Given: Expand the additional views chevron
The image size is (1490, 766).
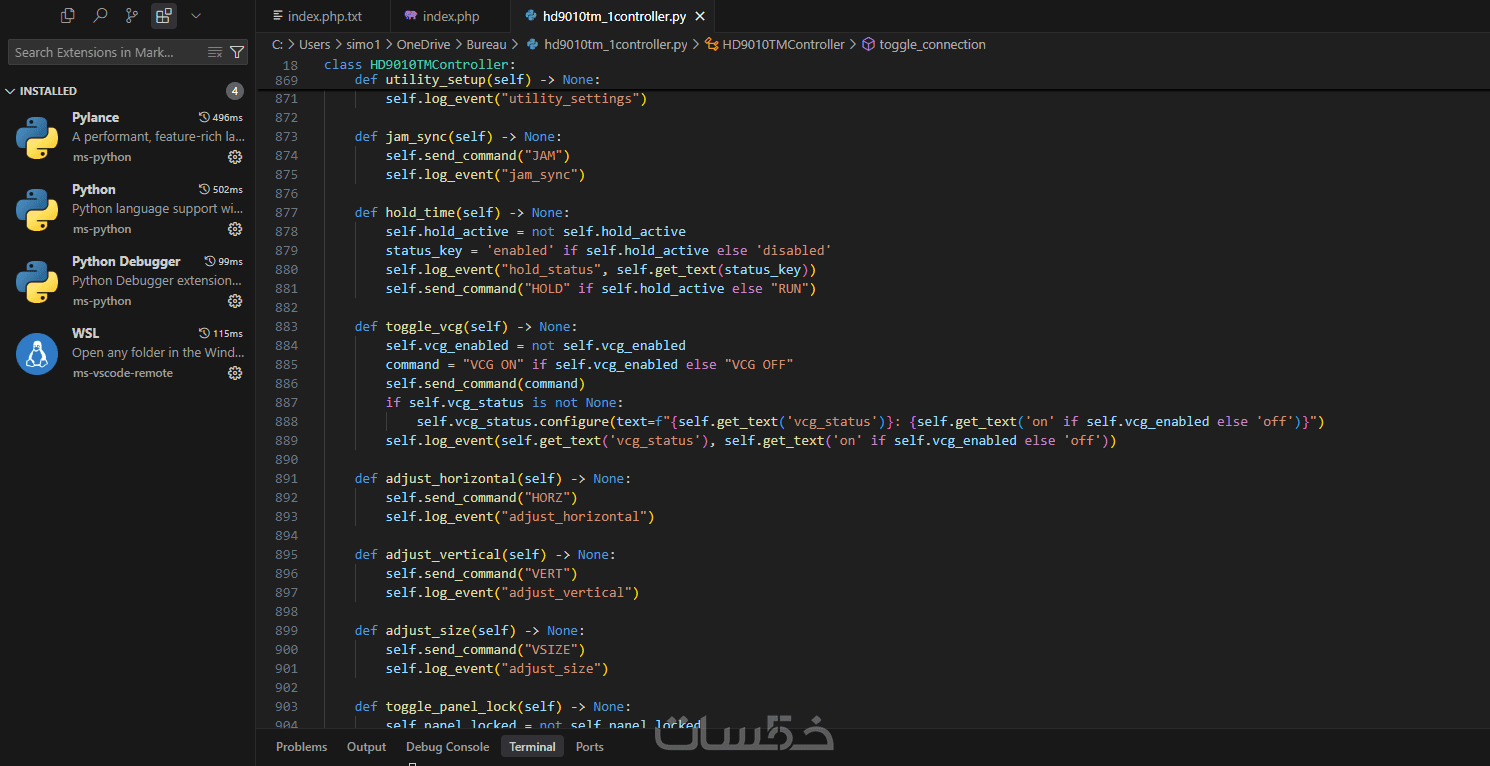Looking at the screenshot, I should 196,16.
